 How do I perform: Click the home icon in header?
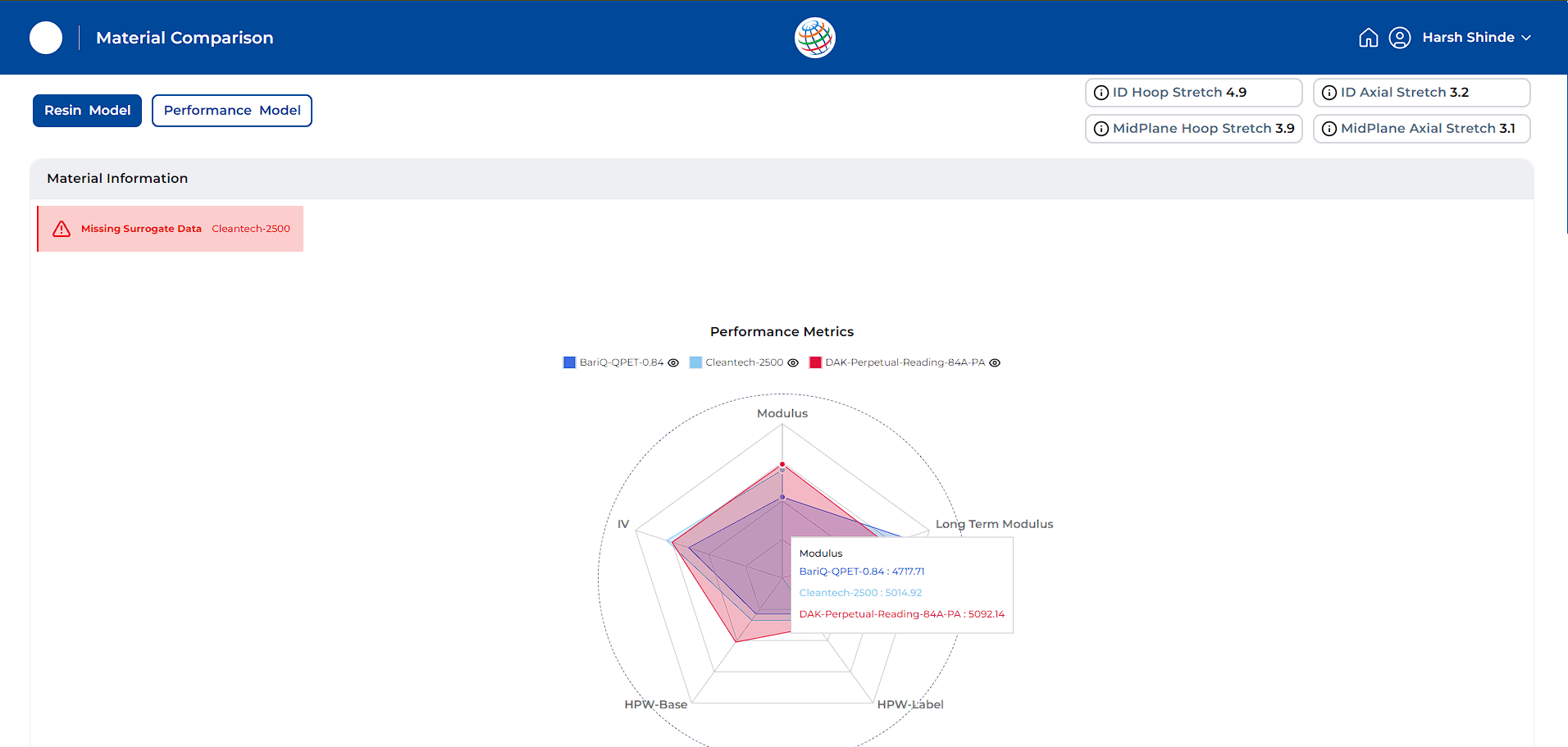point(1368,38)
